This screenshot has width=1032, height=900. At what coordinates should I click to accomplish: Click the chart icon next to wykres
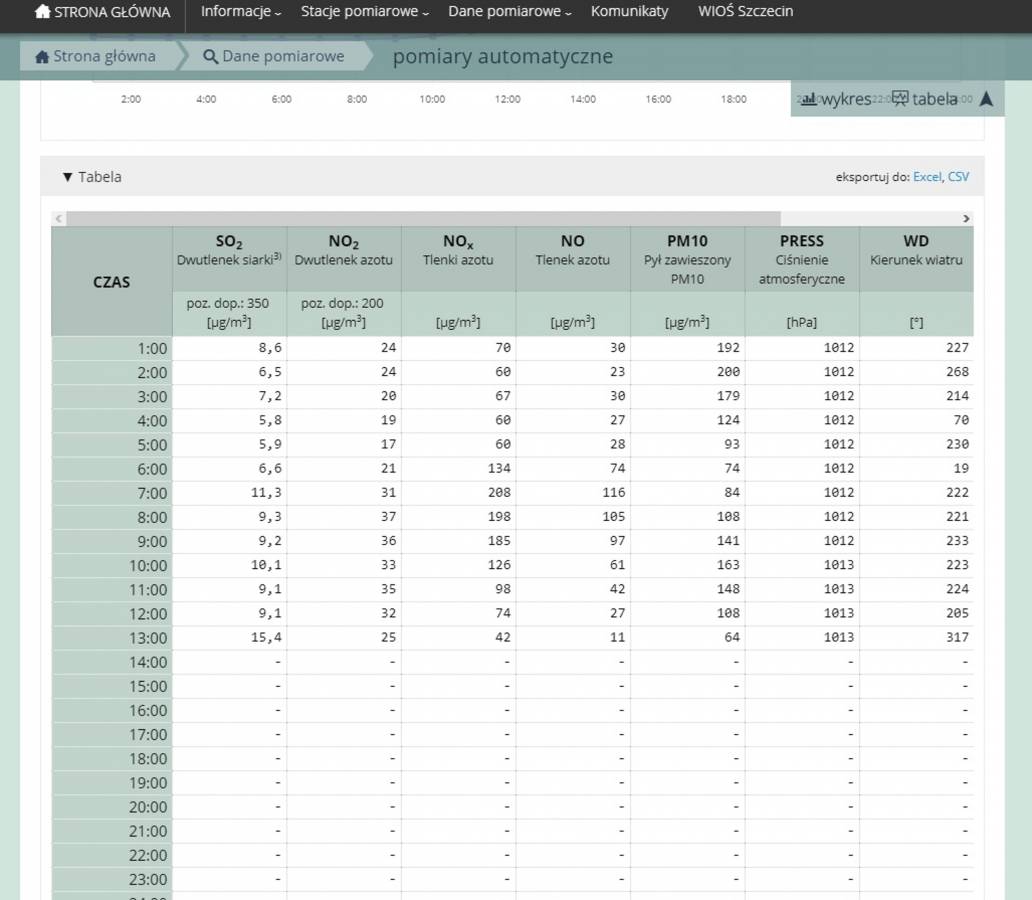tap(809, 99)
